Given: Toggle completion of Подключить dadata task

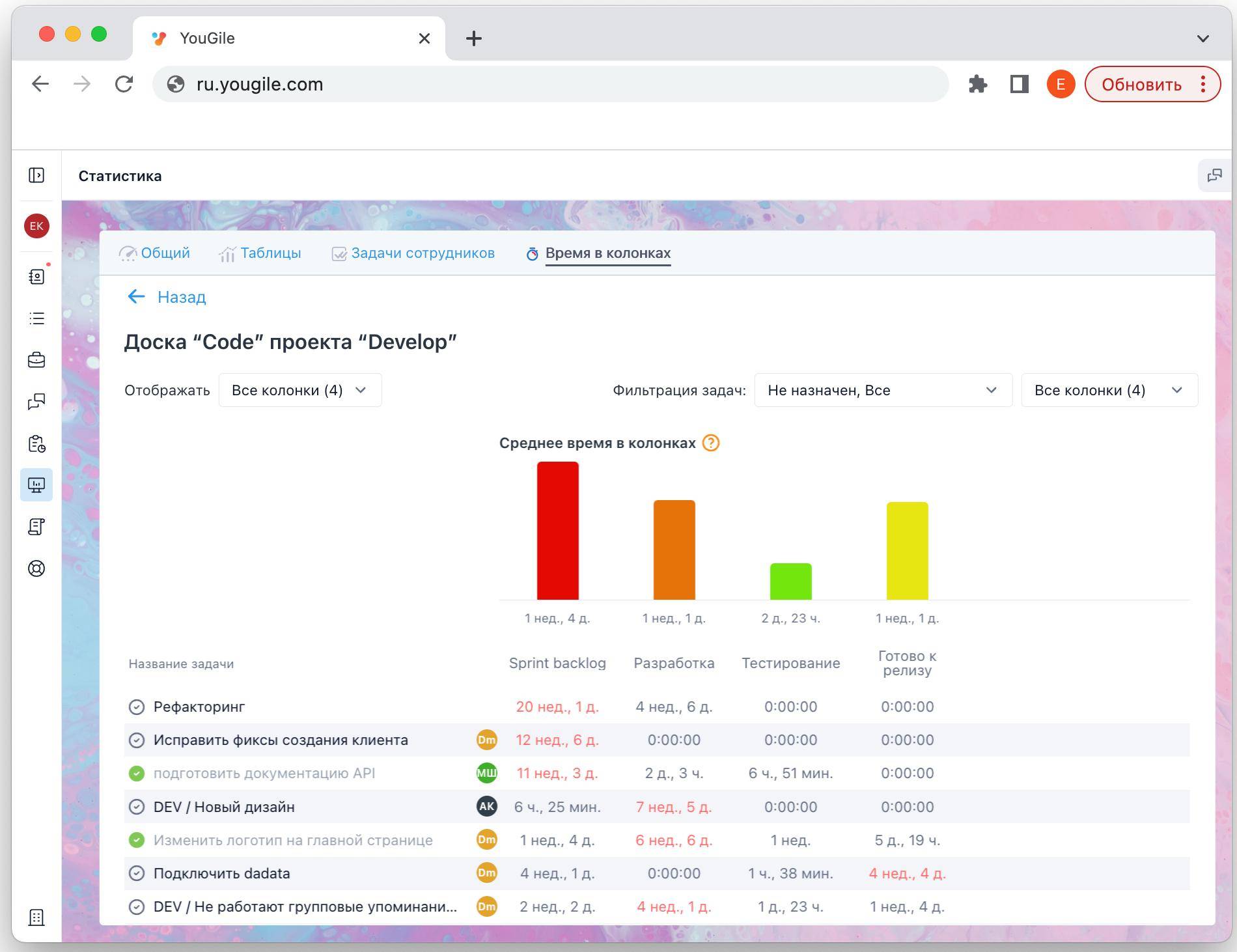Looking at the screenshot, I should (137, 874).
